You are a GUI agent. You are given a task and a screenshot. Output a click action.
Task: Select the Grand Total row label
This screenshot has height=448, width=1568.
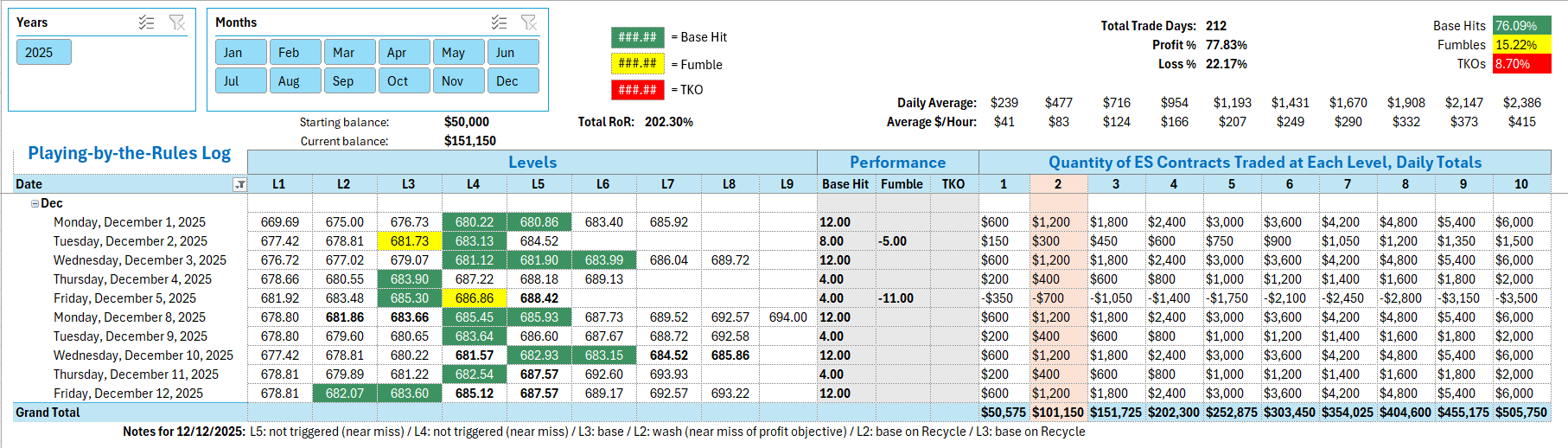click(48, 413)
